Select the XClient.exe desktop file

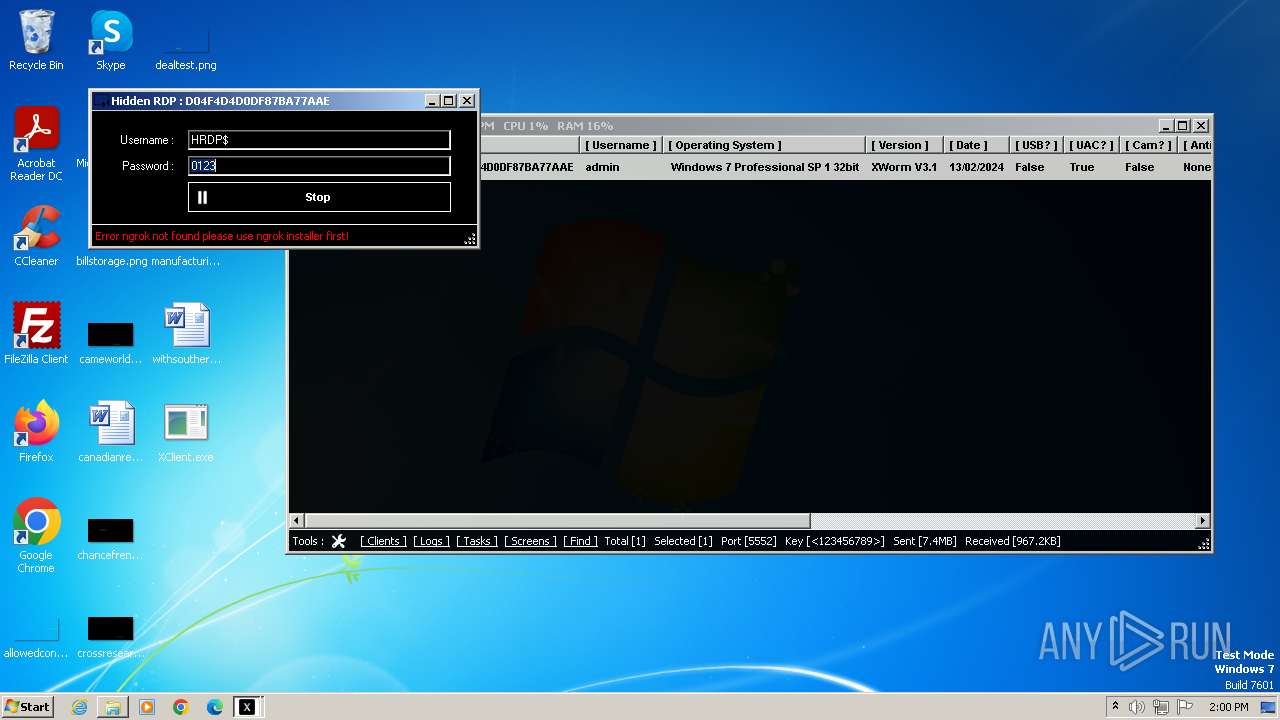tap(186, 432)
